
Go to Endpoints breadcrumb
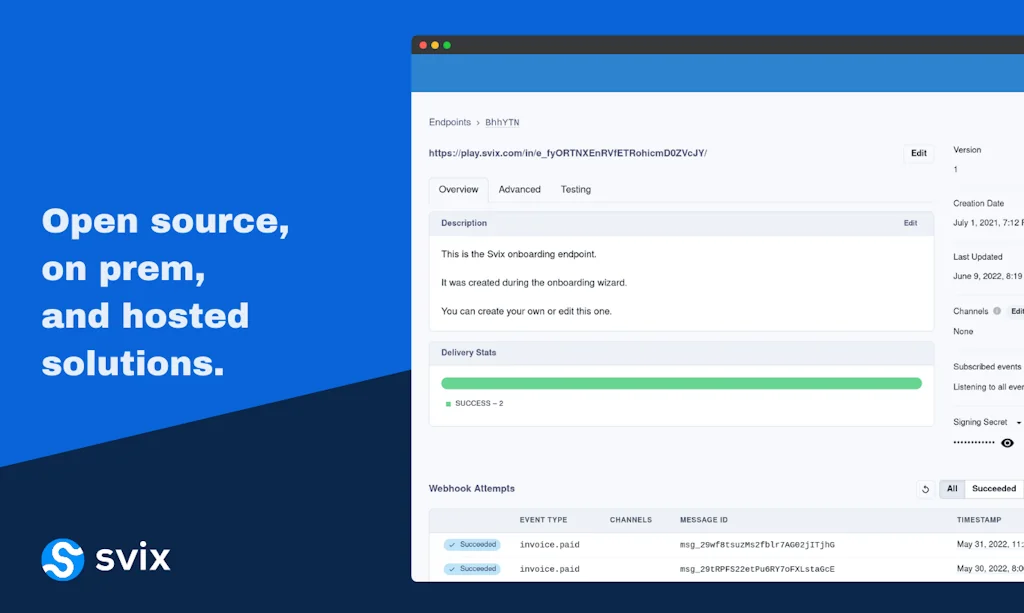[449, 122]
